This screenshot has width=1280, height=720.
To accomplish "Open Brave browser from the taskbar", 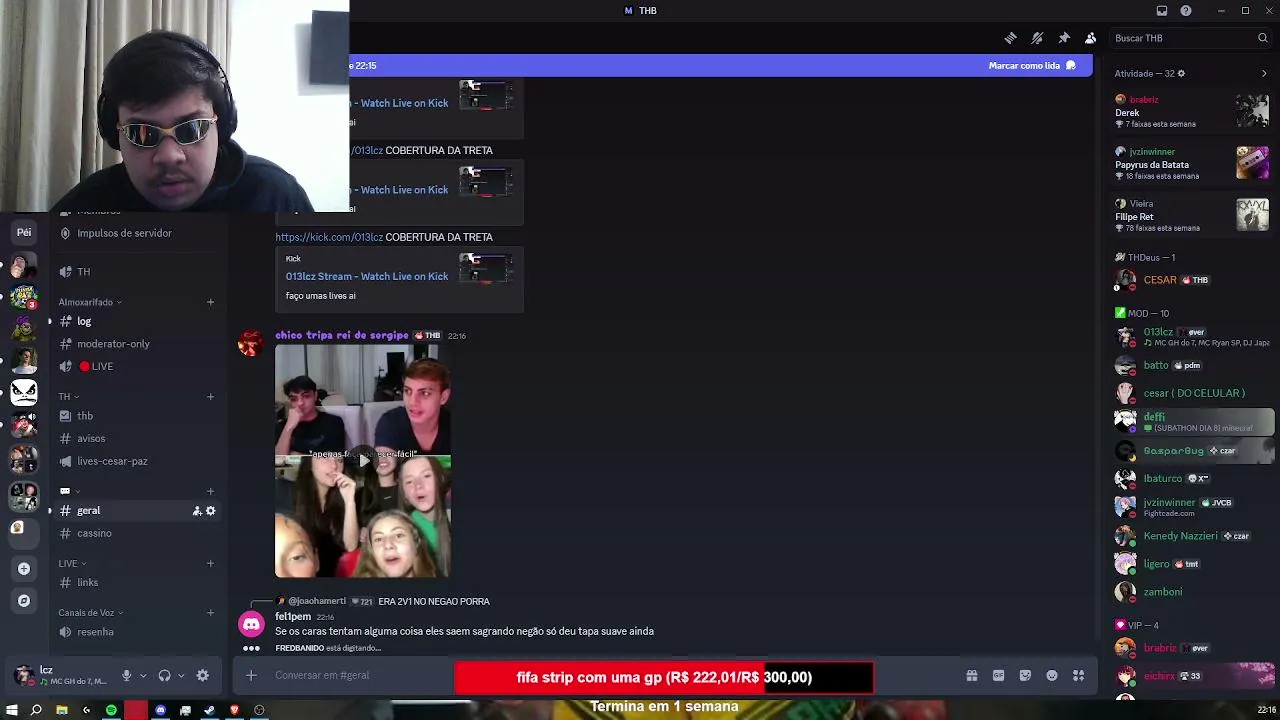I will tap(234, 710).
